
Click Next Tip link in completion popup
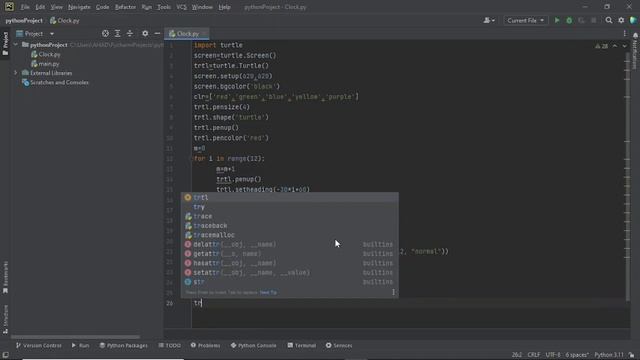(x=268, y=292)
